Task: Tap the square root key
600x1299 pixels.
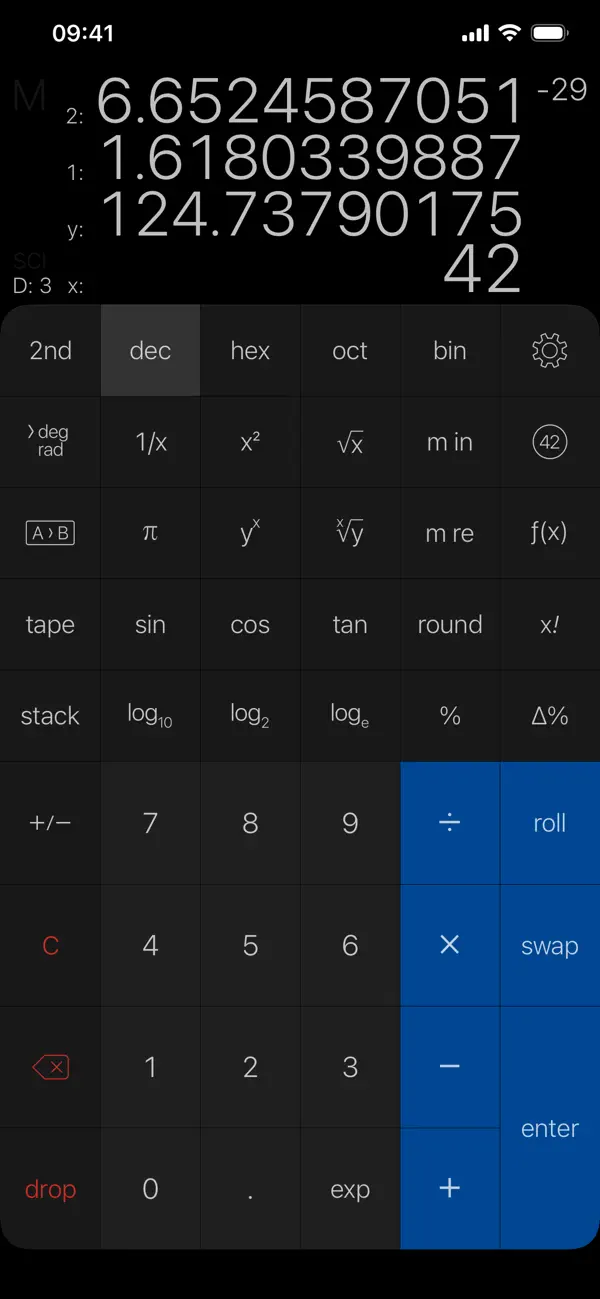Action: click(349, 442)
